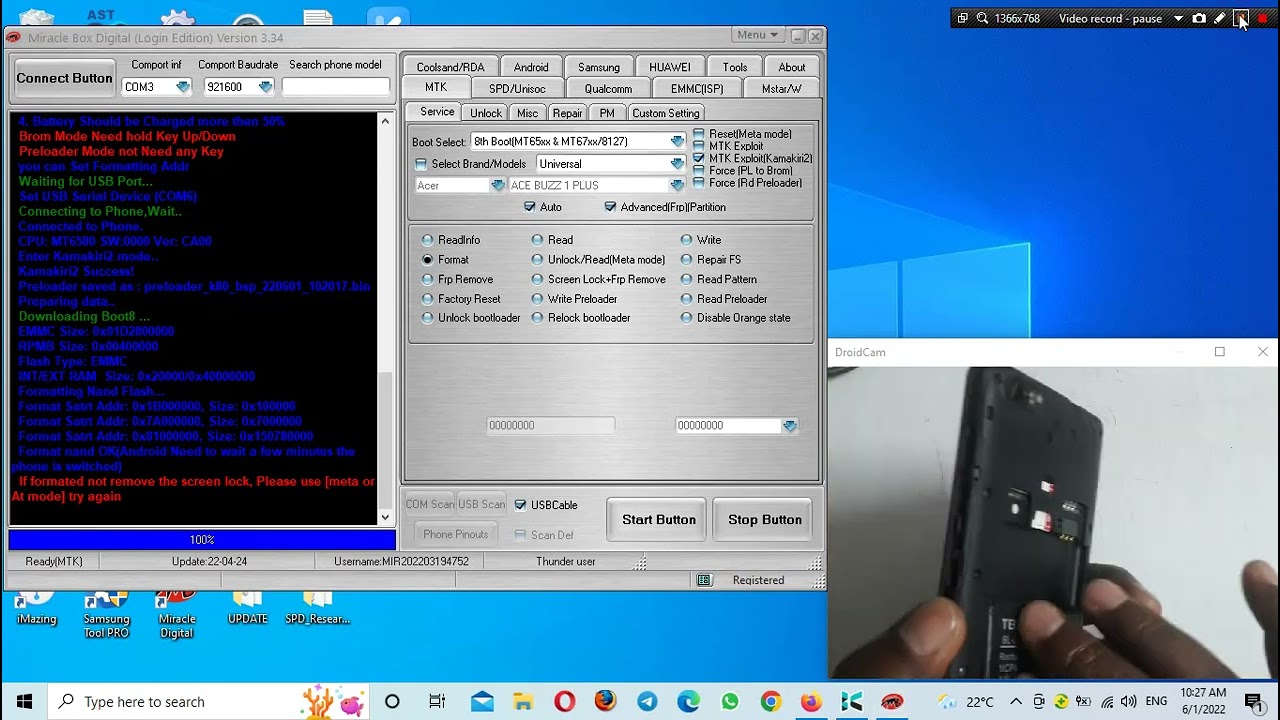Open the right 00000000 address dropdown
The width and height of the screenshot is (1280, 720).
pyautogui.click(x=789, y=426)
